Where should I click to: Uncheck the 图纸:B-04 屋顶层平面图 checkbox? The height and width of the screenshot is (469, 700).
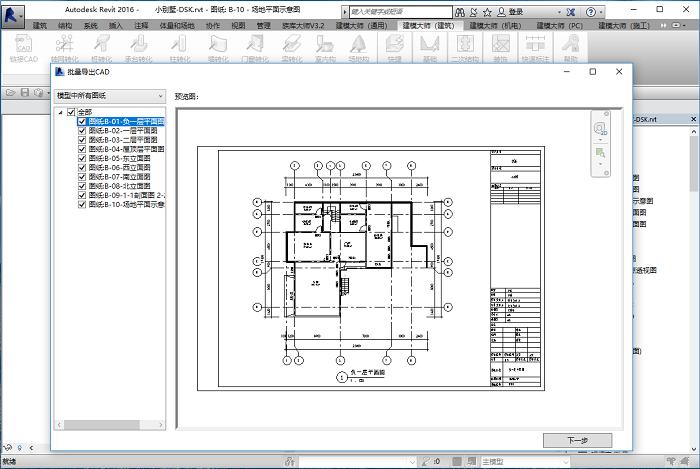tap(82, 149)
